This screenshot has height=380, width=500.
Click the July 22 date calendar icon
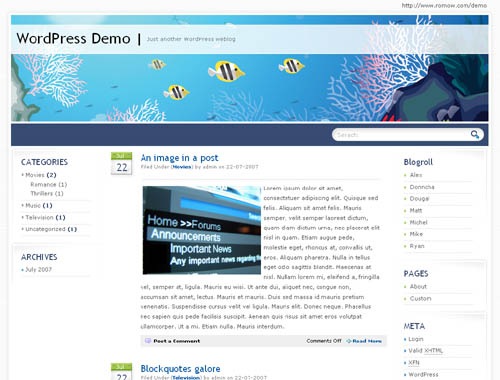[x=121, y=163]
